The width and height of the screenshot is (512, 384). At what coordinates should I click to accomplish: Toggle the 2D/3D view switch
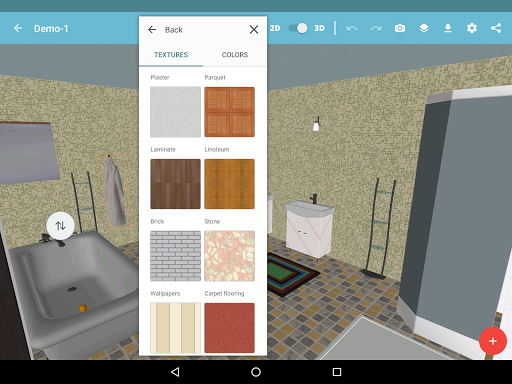pos(298,28)
